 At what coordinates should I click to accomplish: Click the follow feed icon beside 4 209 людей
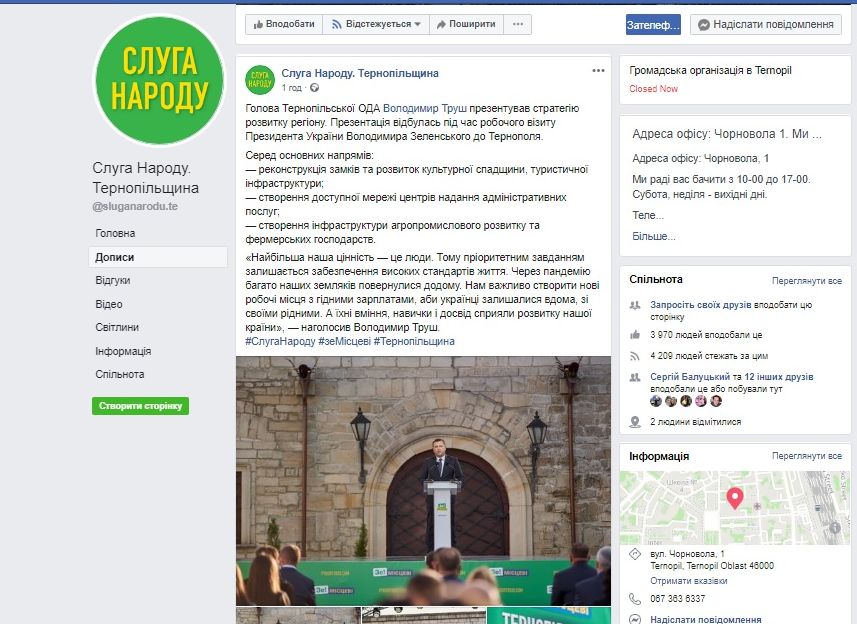pos(635,356)
